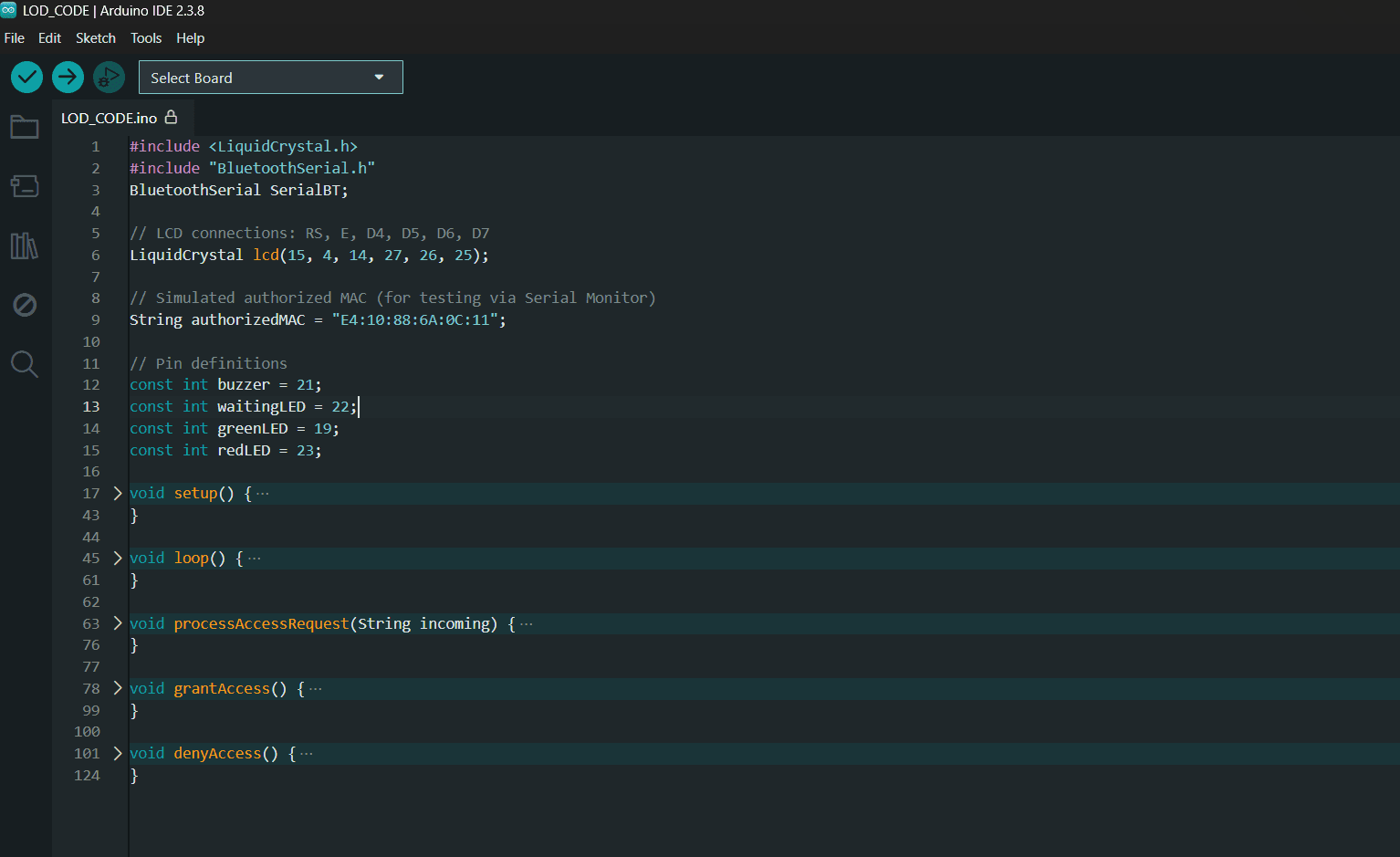This screenshot has height=857, width=1400.
Task: Open the Sketchbook folder panel
Action: [x=25, y=127]
